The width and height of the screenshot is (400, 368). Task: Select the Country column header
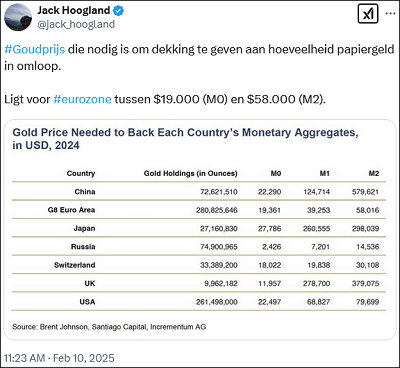[x=81, y=173]
